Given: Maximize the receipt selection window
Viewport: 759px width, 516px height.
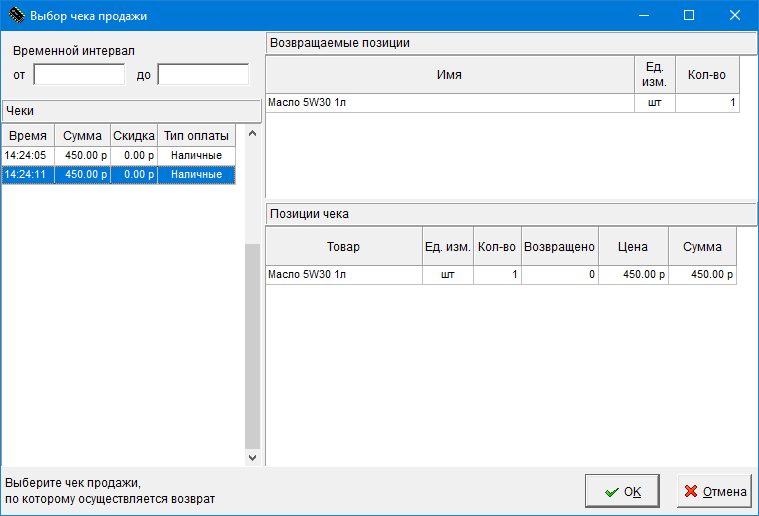Looking at the screenshot, I should pyautogui.click(x=688, y=15).
